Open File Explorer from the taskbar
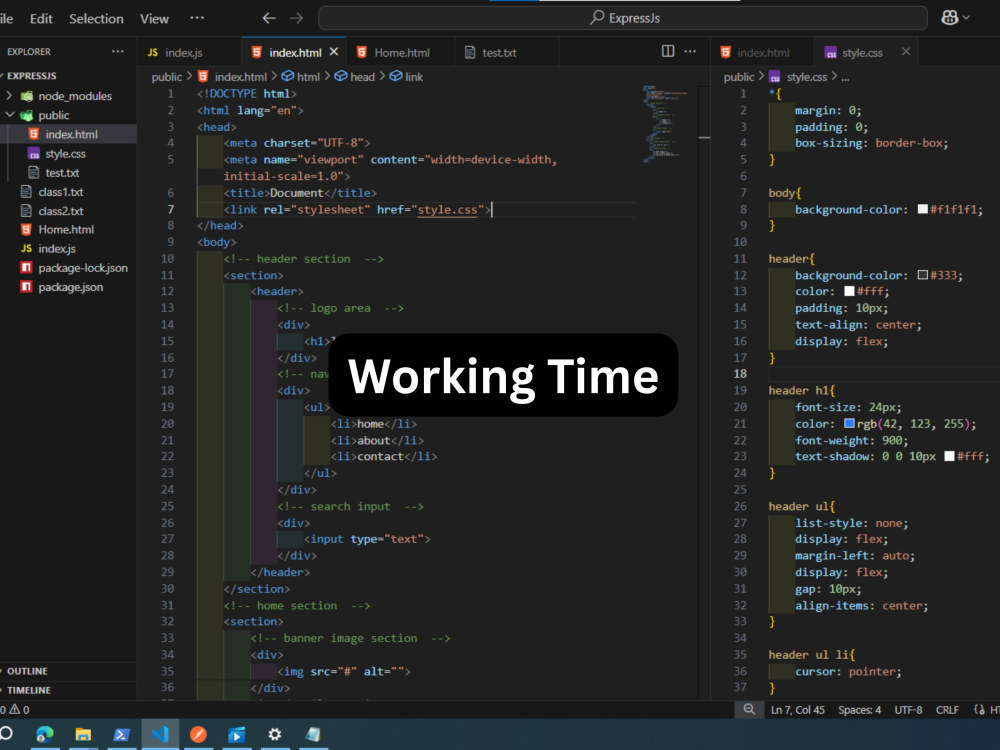The image size is (1000, 750). click(83, 734)
